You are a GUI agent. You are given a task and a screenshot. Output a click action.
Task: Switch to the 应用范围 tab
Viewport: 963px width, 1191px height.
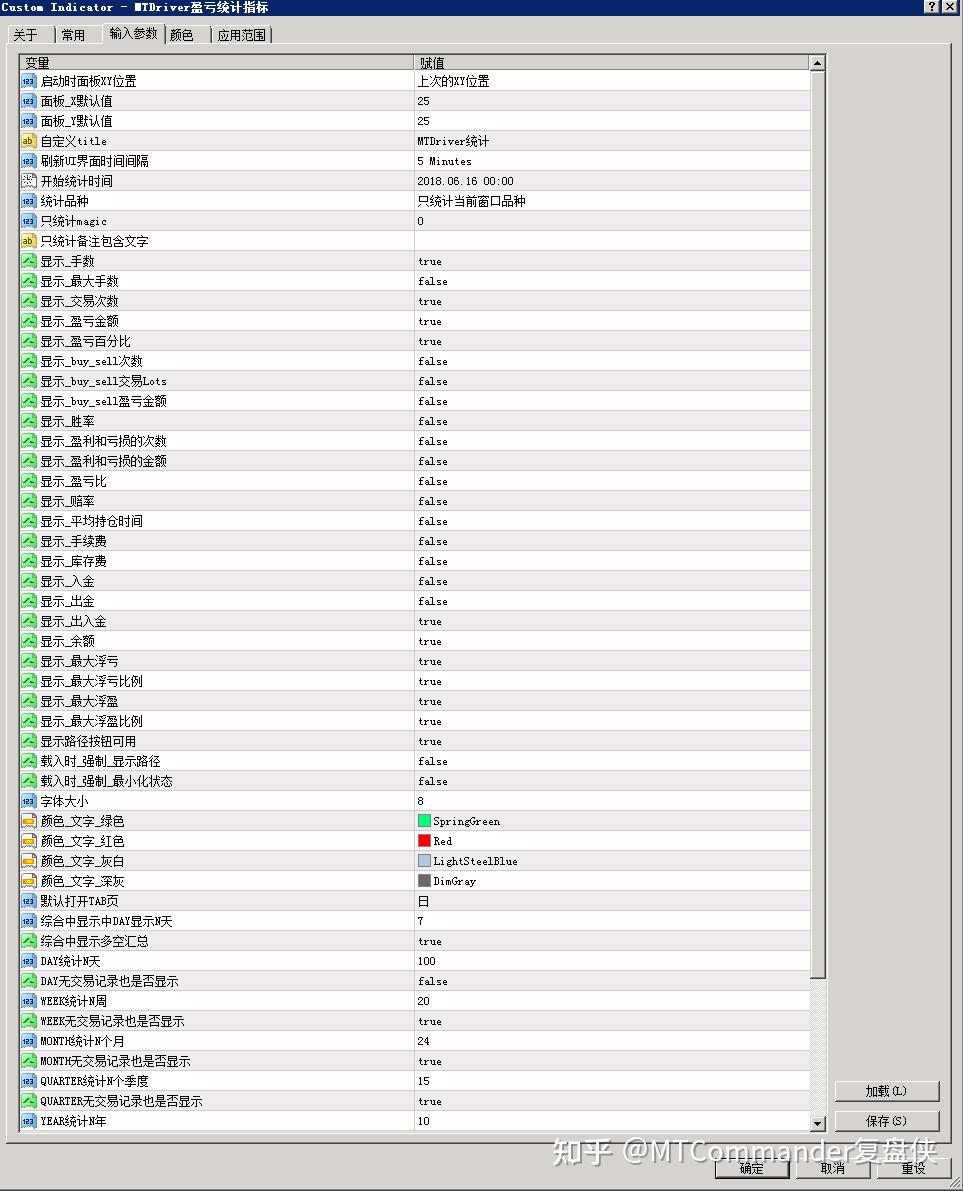(x=240, y=33)
